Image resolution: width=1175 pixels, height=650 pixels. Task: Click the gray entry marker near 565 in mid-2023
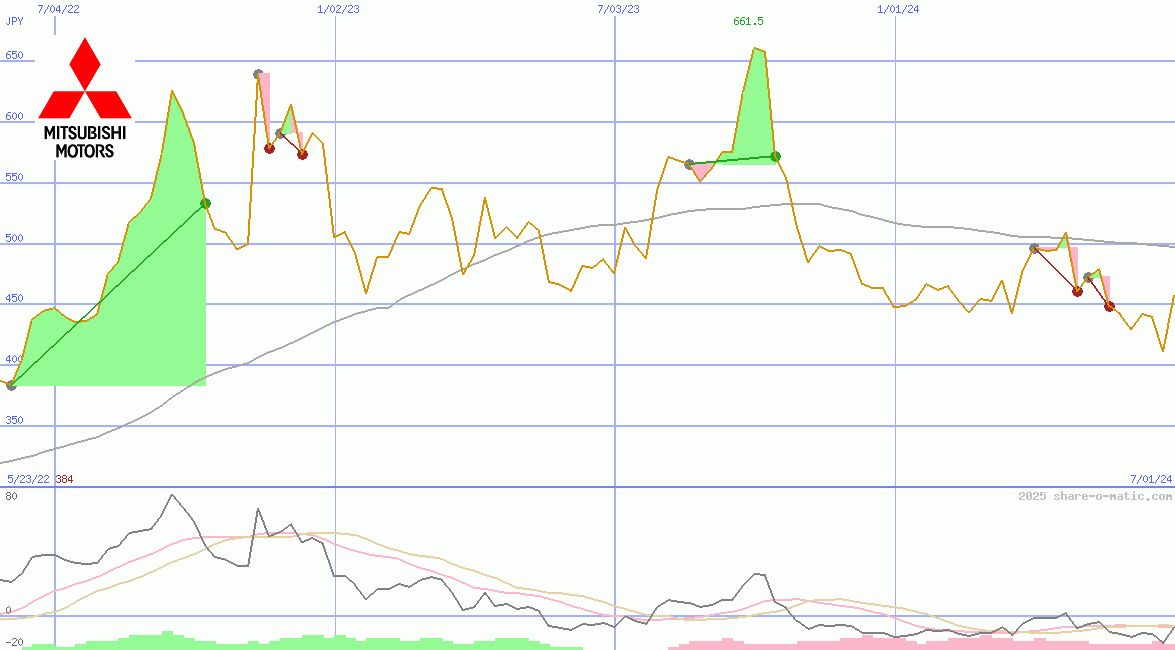tap(689, 164)
